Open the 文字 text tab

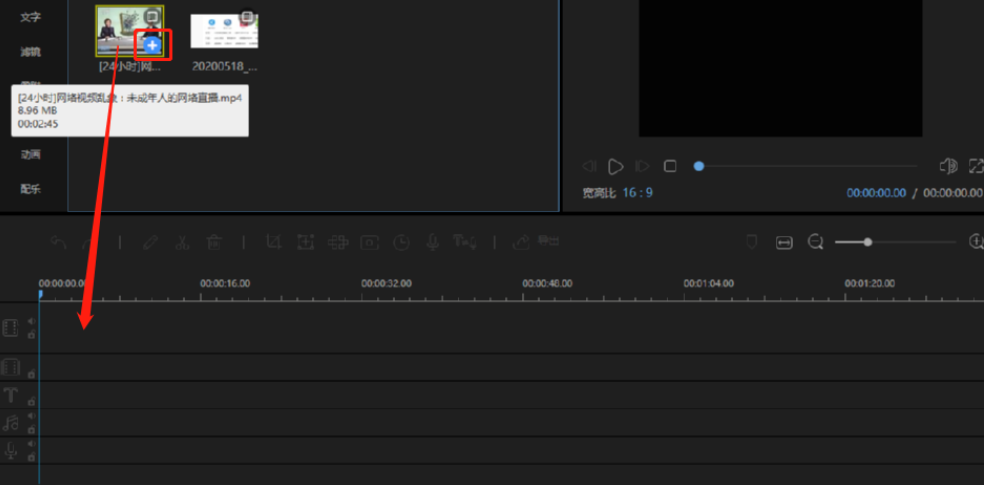[x=30, y=18]
